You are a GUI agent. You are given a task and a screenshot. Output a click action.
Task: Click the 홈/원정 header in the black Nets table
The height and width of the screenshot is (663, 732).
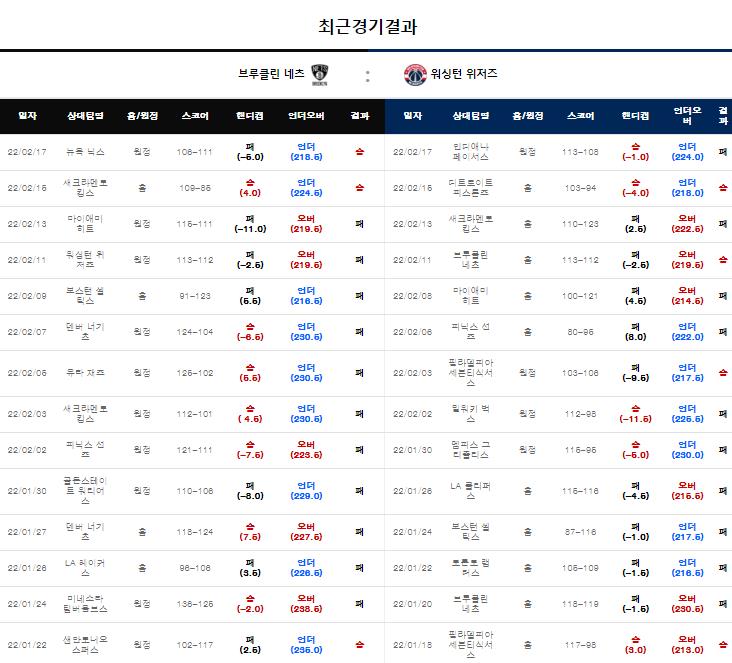pyautogui.click(x=142, y=116)
